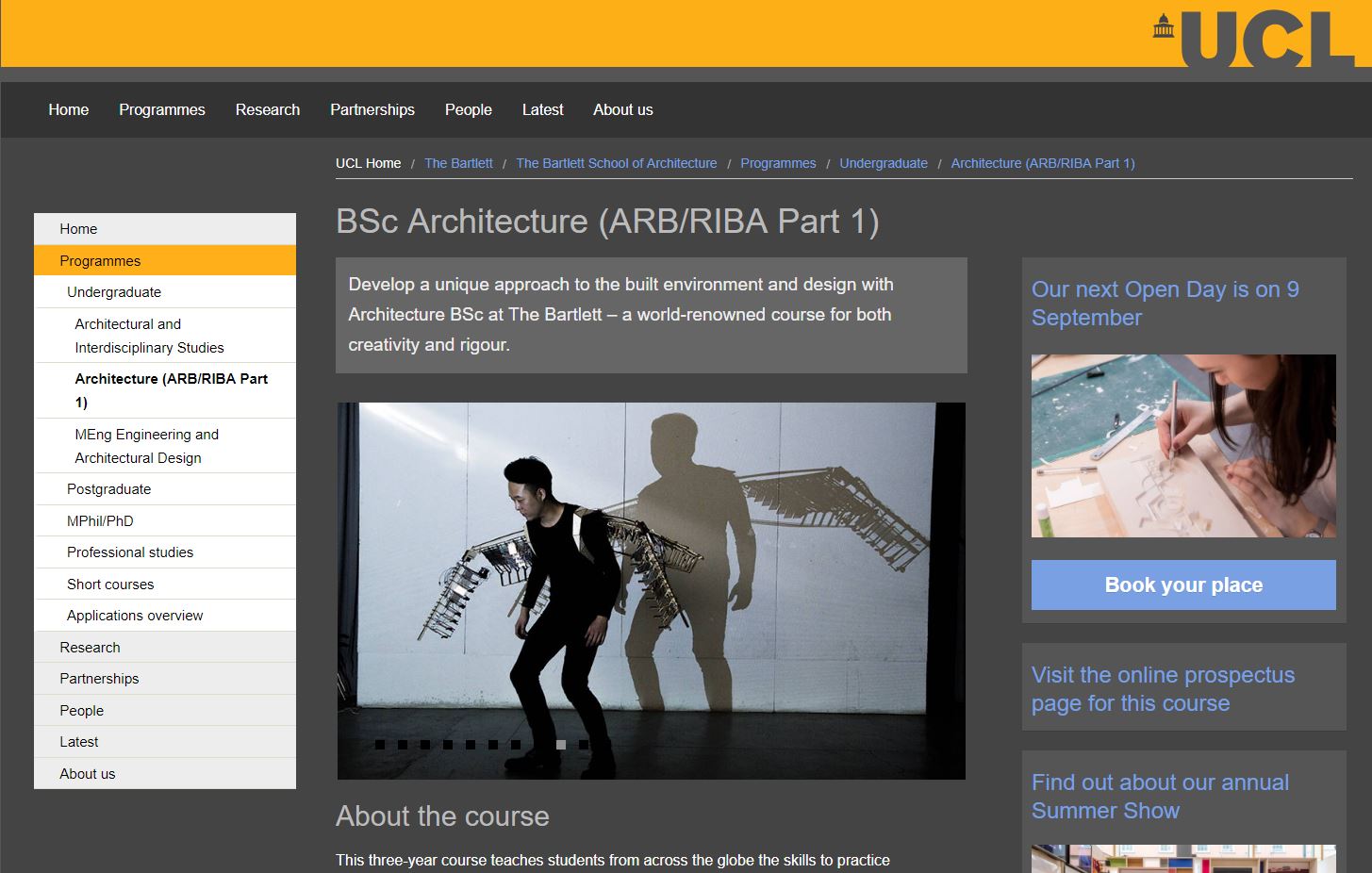Open People in the top navigation bar

[x=469, y=109]
